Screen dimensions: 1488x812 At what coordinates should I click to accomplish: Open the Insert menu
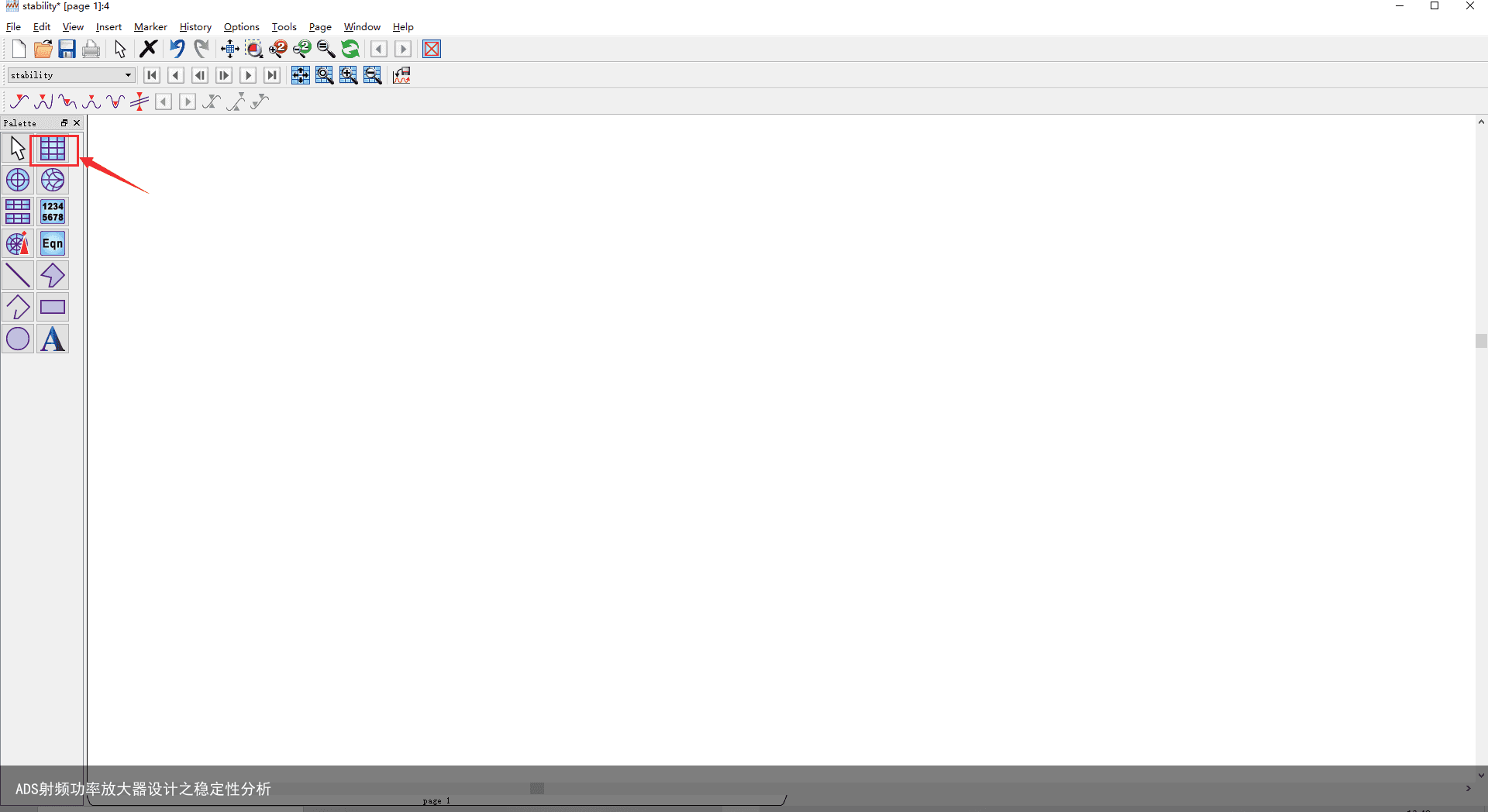pos(108,26)
